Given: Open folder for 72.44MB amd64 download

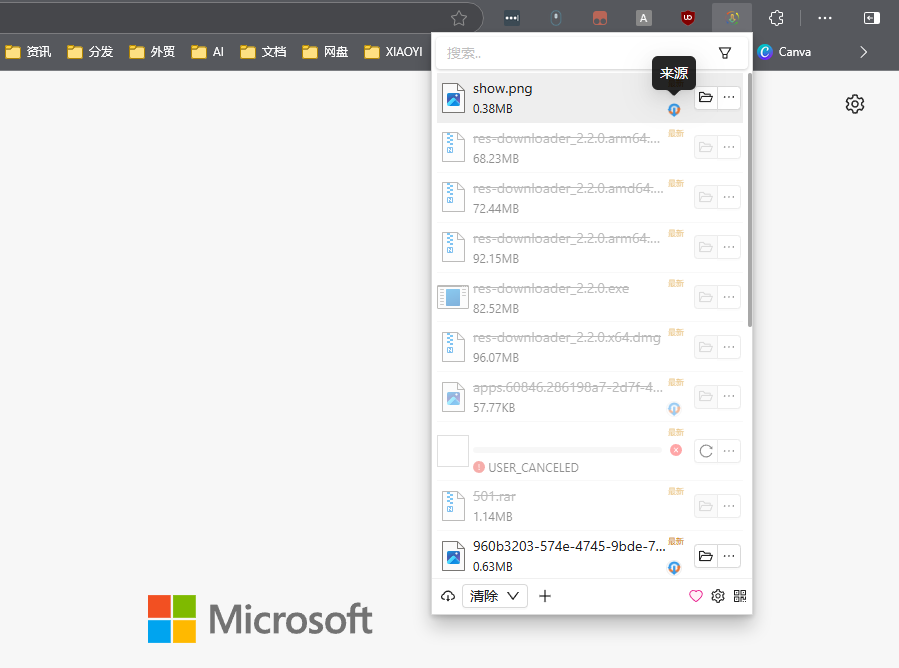Looking at the screenshot, I should point(705,197).
